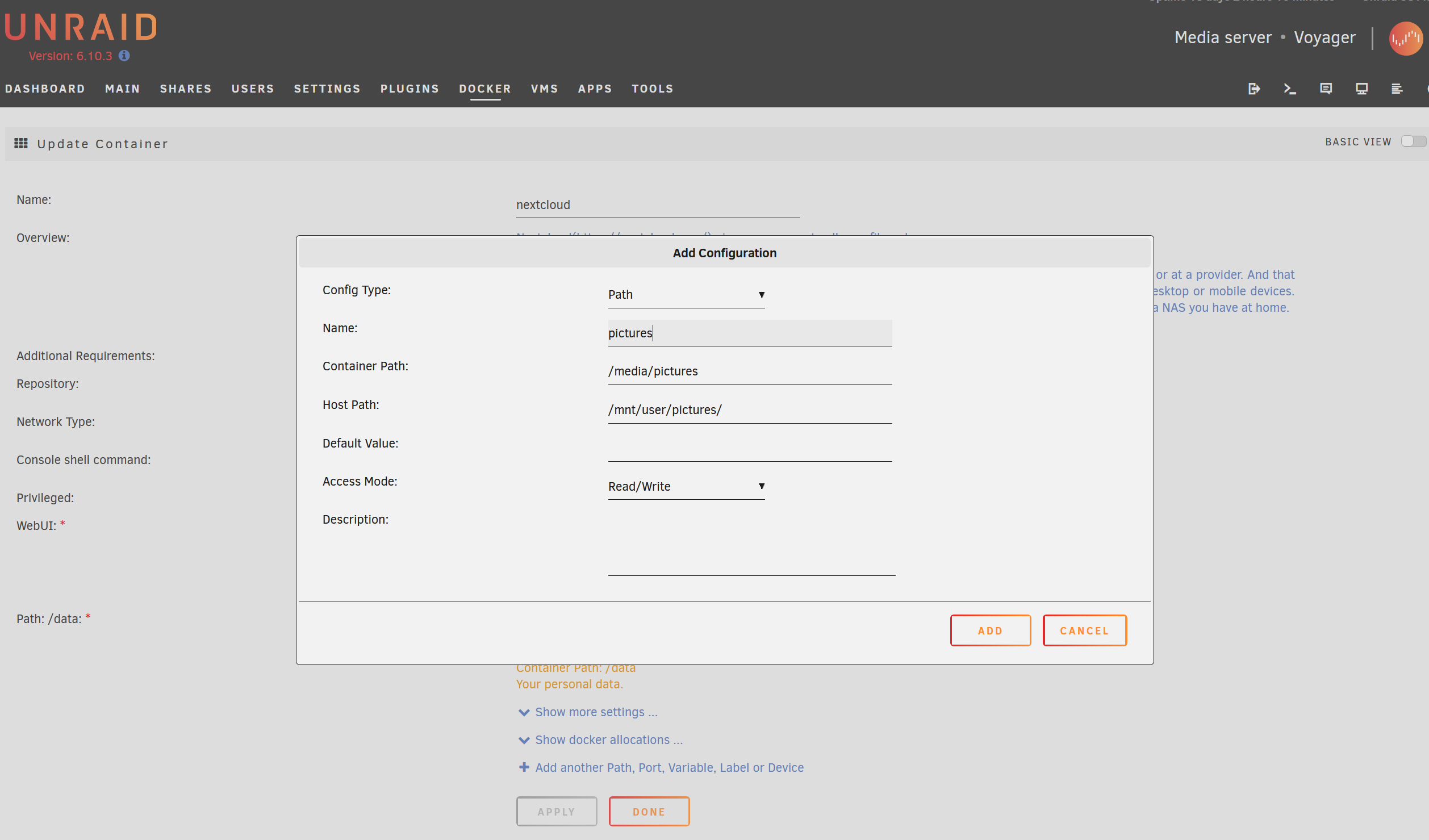Click the Container Path field
This screenshot has height=840, width=1429.
pyautogui.click(x=750, y=371)
